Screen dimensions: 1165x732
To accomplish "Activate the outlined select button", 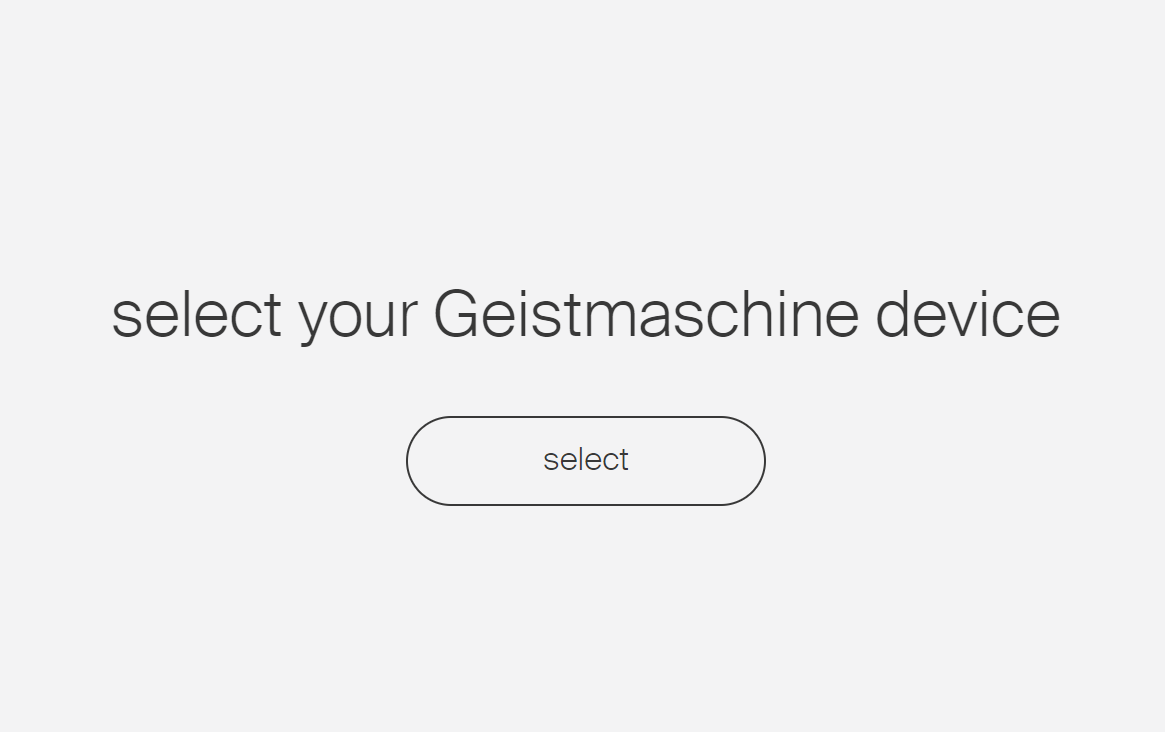I will [585, 461].
